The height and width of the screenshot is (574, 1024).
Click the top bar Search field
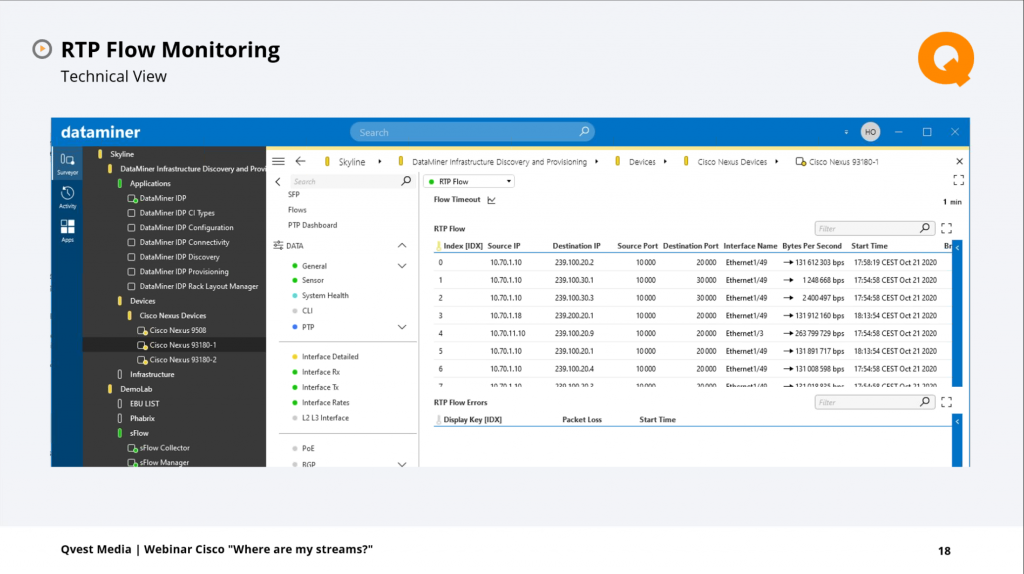[472, 132]
